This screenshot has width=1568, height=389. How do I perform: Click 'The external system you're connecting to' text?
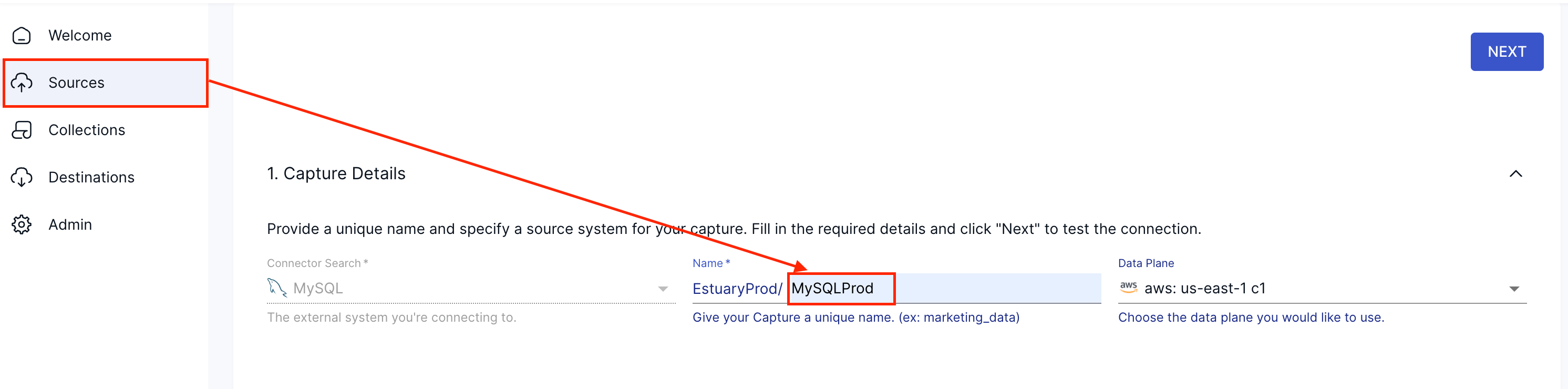point(391,317)
